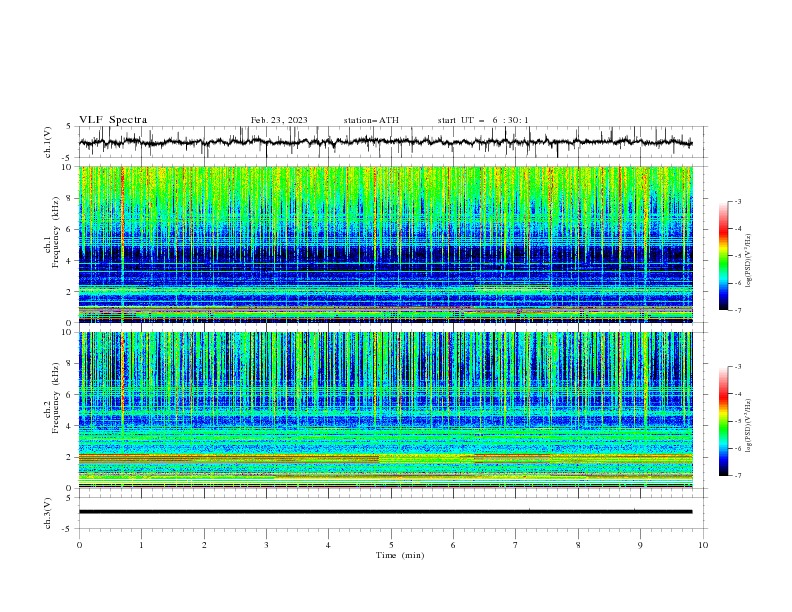Click the 'VLF Spectra' title text
This screenshot has height=612, width=792.
coord(113,120)
